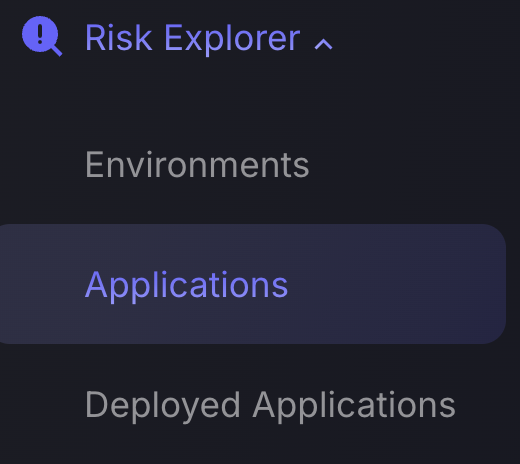Click the collapse arrow after Risk Explorer
Viewport: 520px width, 464px height.
tap(323, 44)
